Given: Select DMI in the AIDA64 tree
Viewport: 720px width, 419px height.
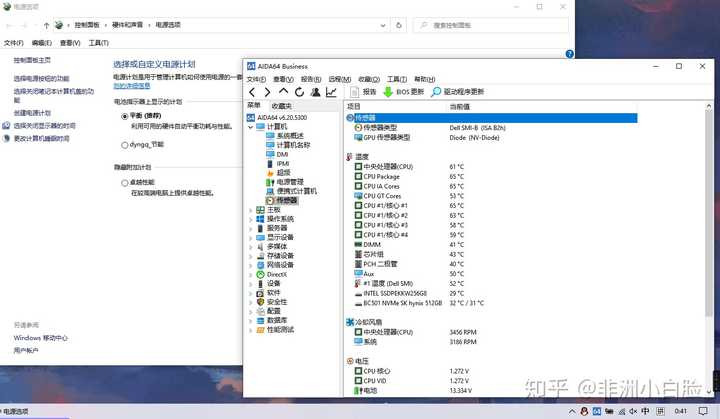Looking at the screenshot, I should click(x=277, y=154).
